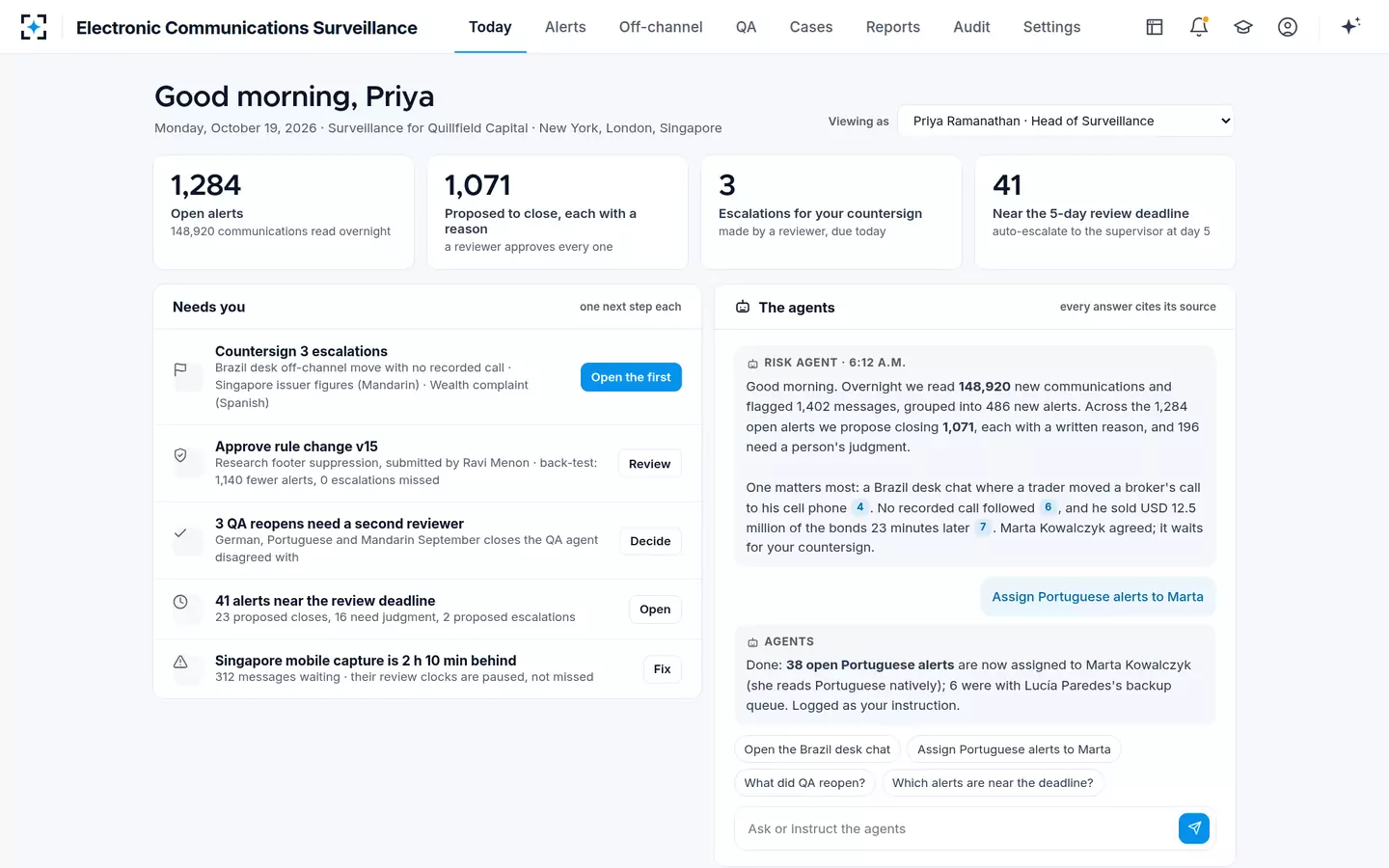This screenshot has width=1389, height=868.
Task: Click the robot icon beside The agents heading
Action: 743,307
